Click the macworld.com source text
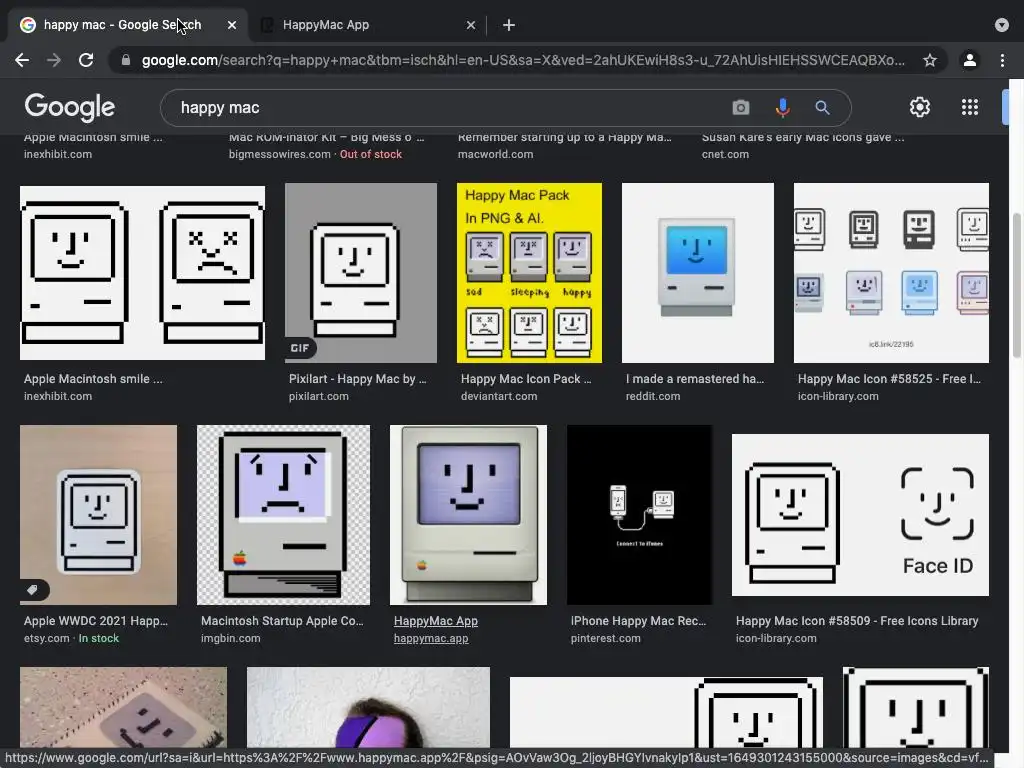Viewport: 1024px width, 768px height. point(496,155)
